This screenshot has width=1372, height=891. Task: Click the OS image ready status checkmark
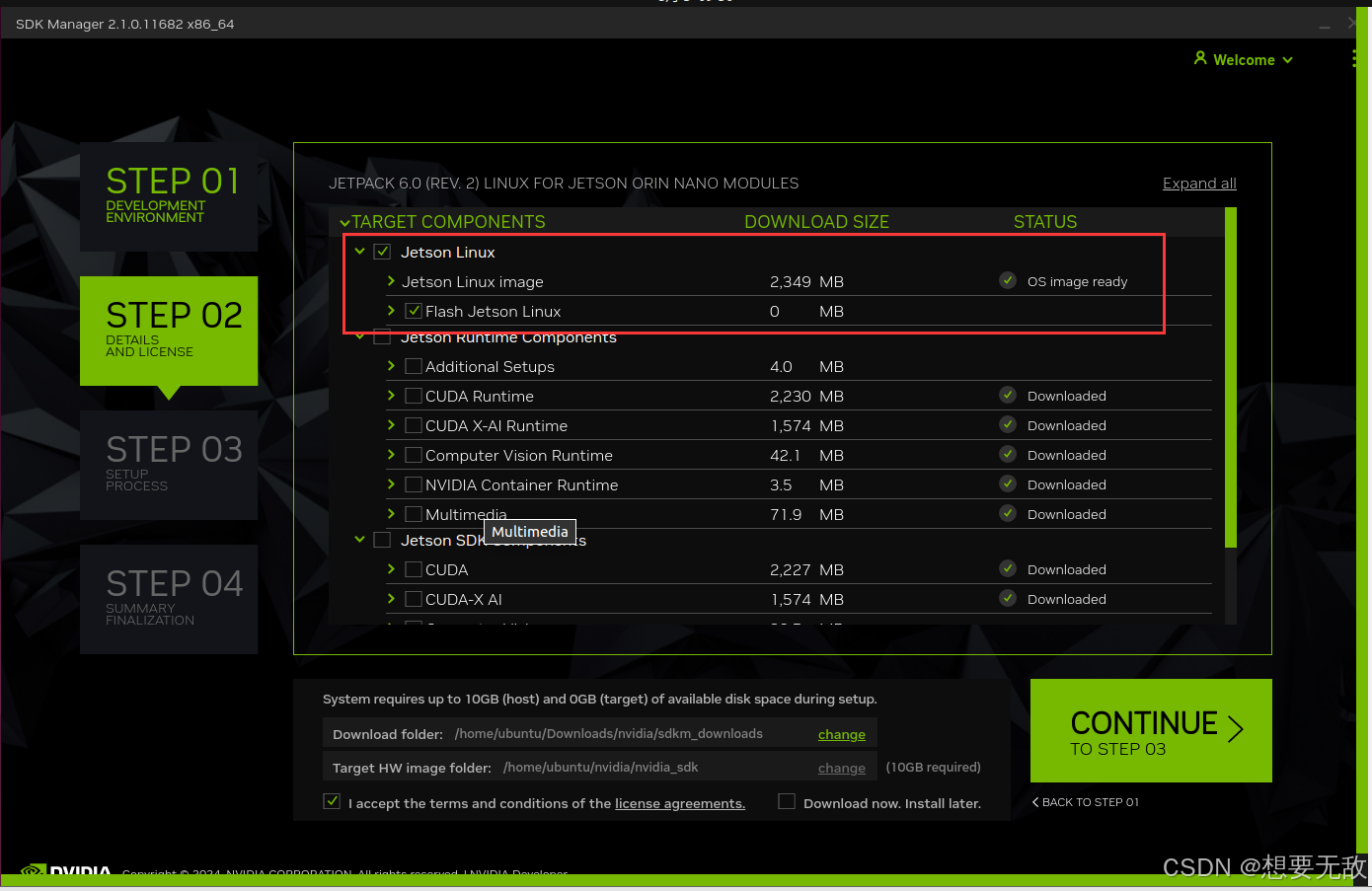1008,281
